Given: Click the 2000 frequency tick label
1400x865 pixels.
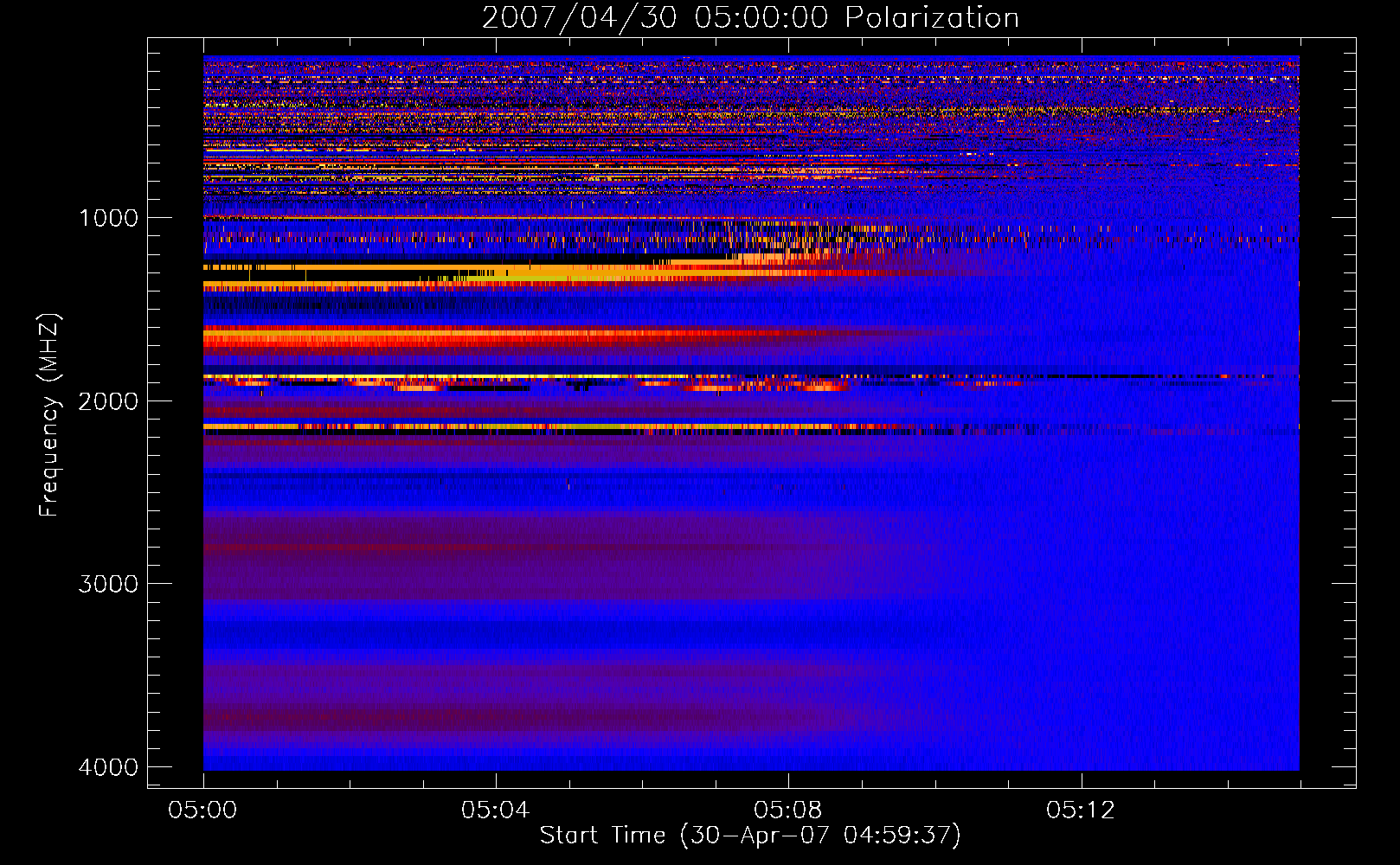Looking at the screenshot, I should [x=108, y=401].
